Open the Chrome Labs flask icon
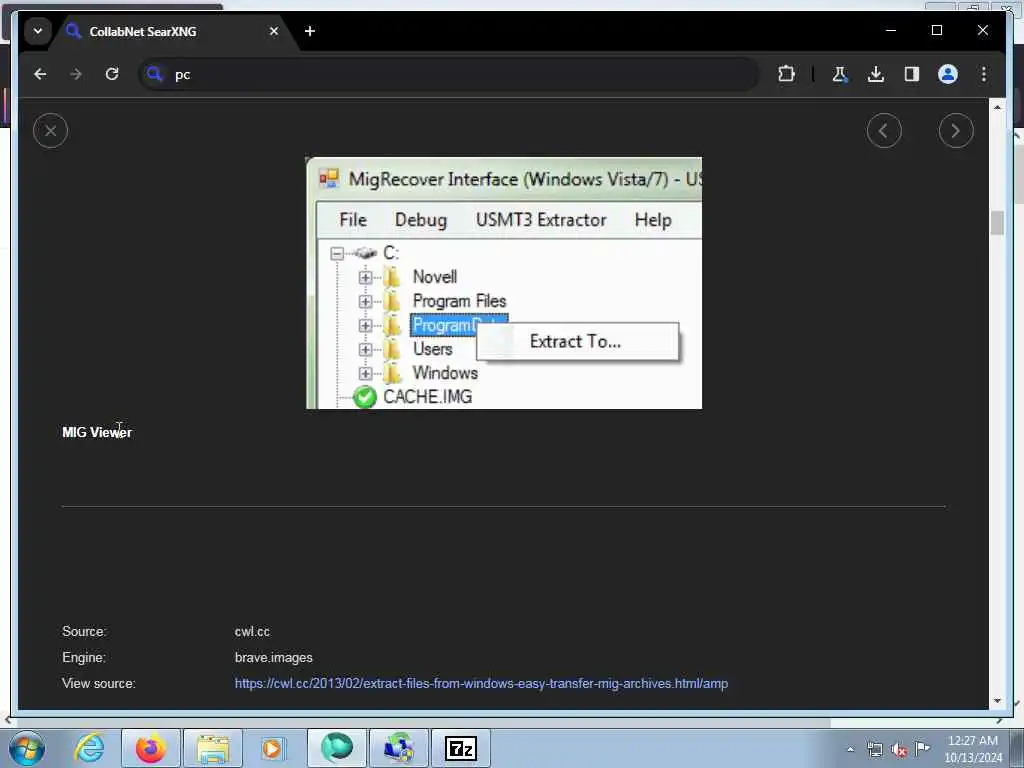Image resolution: width=1024 pixels, height=768 pixels. click(x=840, y=74)
